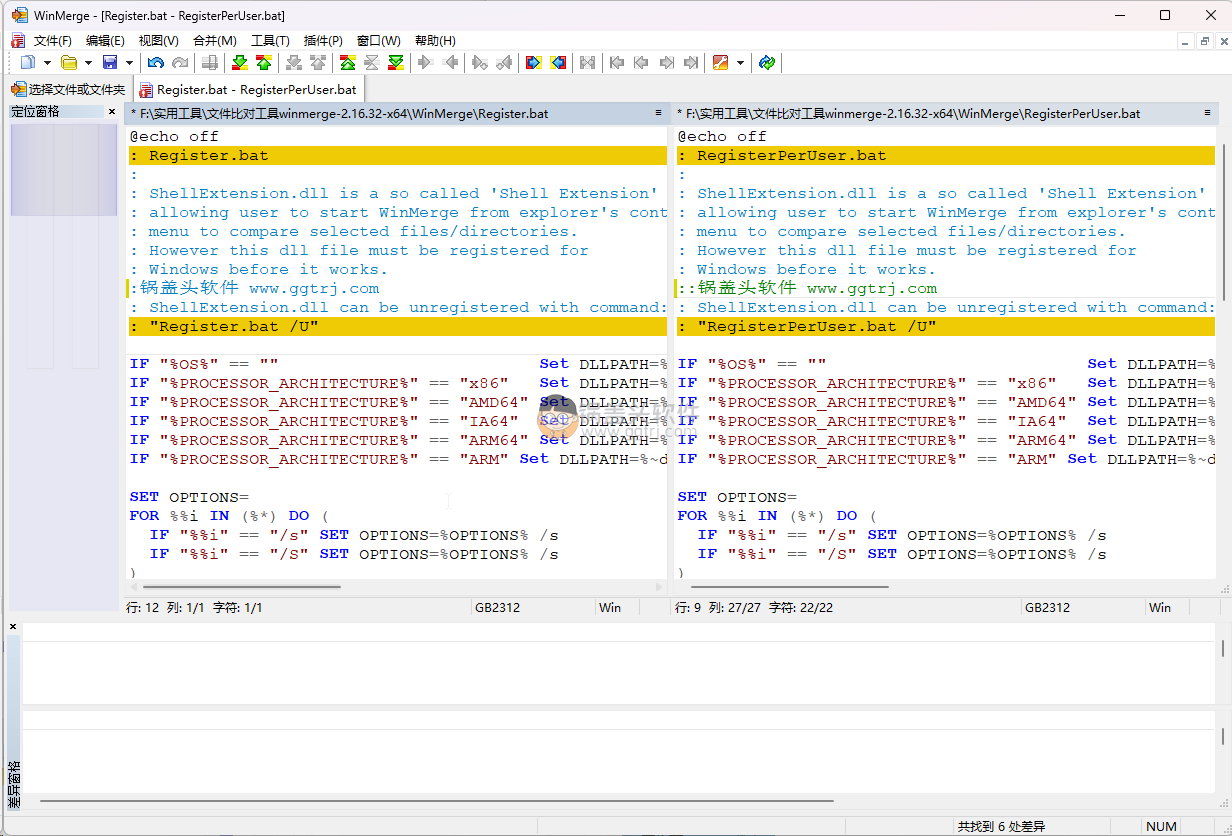The height and width of the screenshot is (836, 1232).
Task: Select Register.bat - RegisterPerUser.bat tab
Action: coord(248,89)
